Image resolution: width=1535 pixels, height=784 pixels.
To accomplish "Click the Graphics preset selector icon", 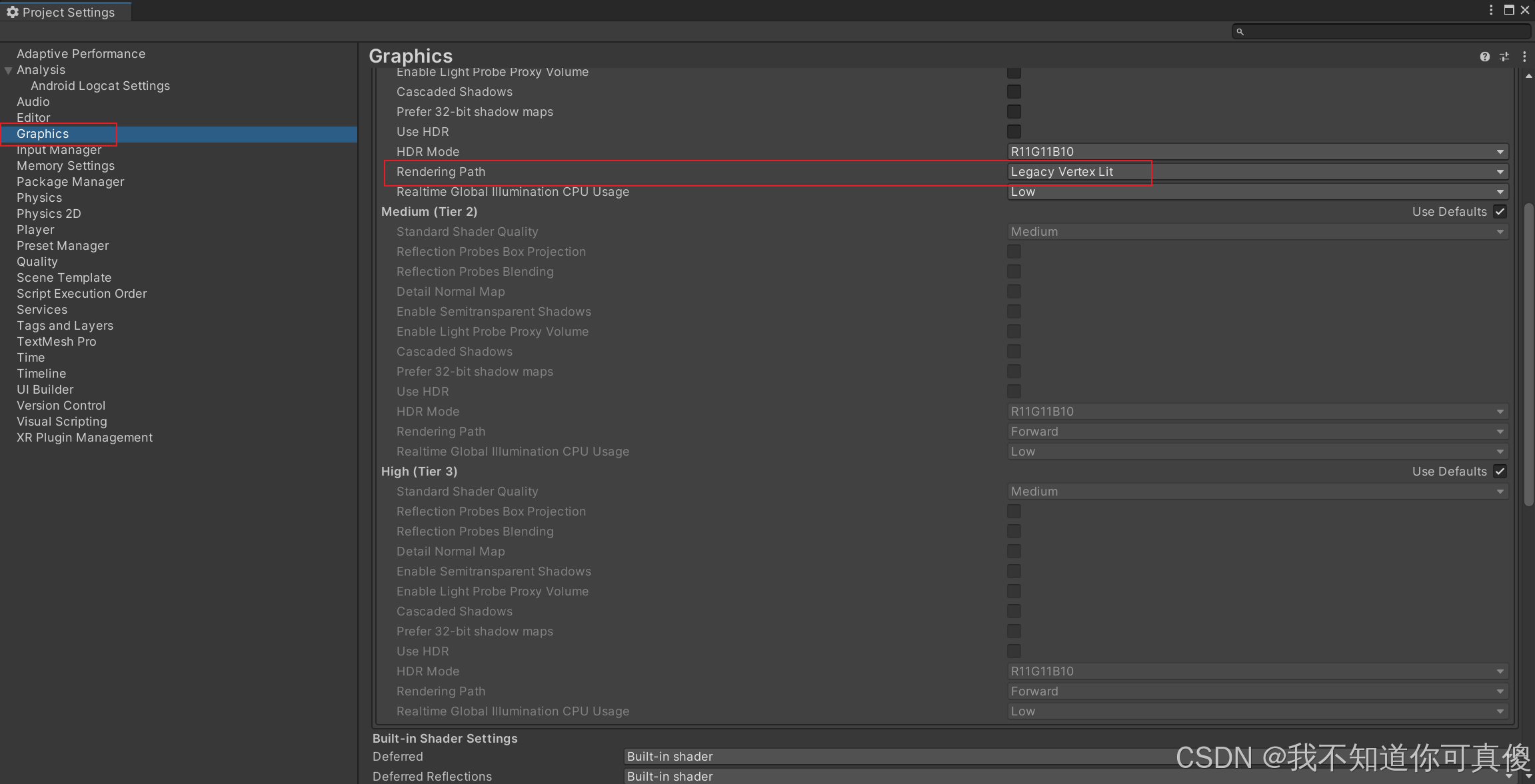I will pos(1504,57).
